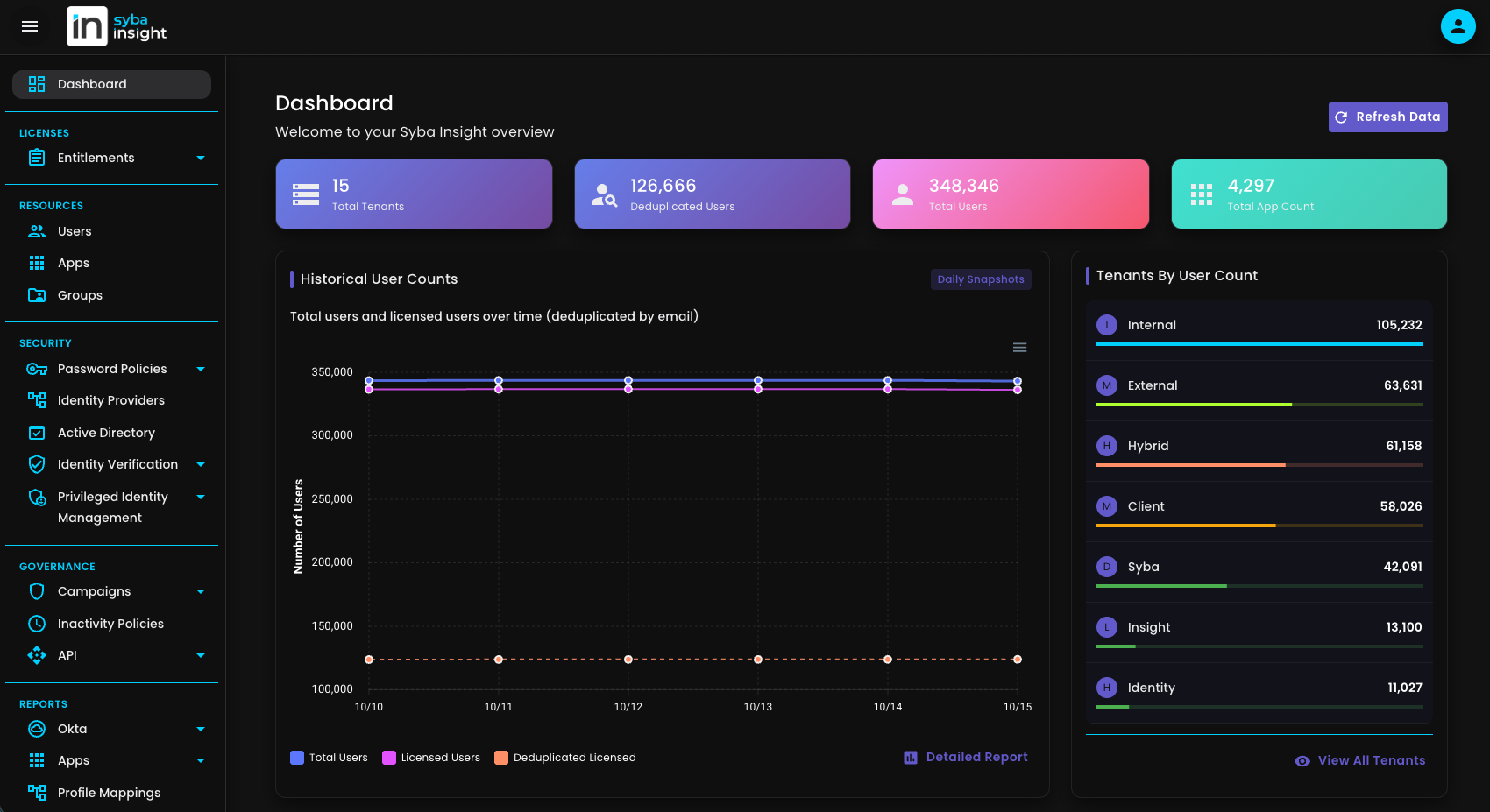The width and height of the screenshot is (1490, 812).
Task: Toggle Licensed Users series in legend
Action: point(431,758)
